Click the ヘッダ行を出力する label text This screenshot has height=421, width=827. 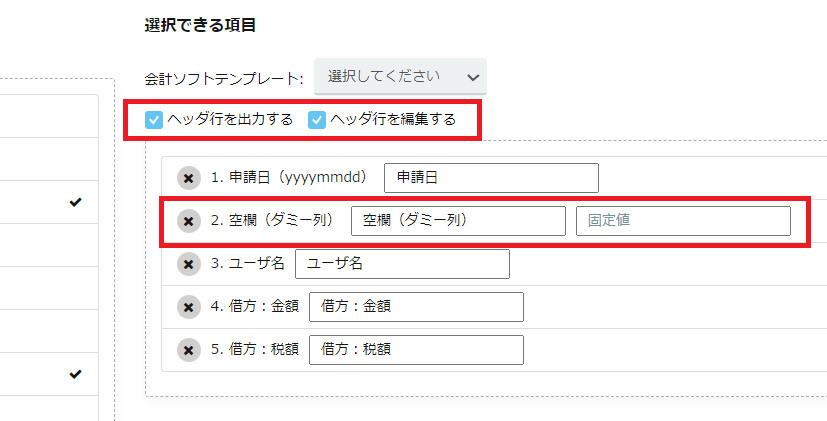pyautogui.click(x=230, y=120)
